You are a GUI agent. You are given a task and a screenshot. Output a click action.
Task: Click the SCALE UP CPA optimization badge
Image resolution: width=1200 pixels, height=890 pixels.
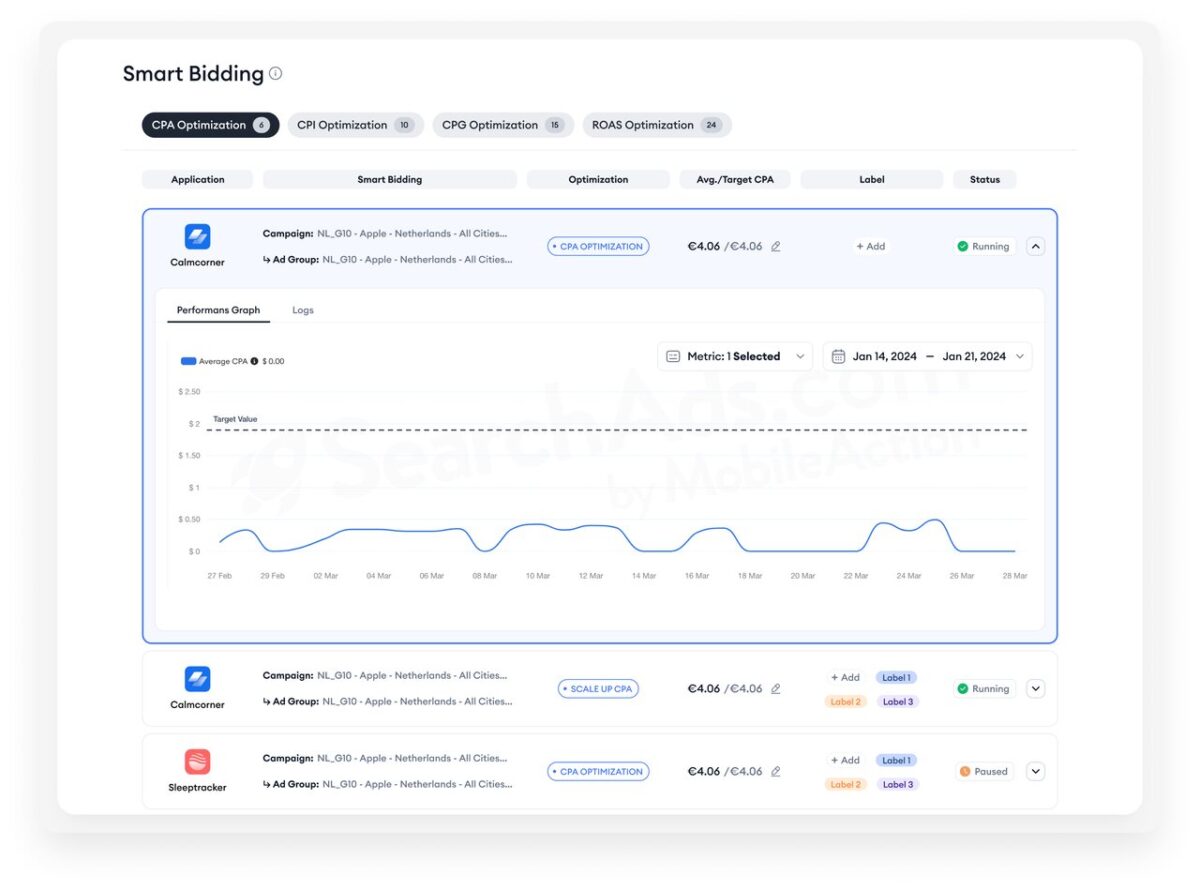coord(598,689)
